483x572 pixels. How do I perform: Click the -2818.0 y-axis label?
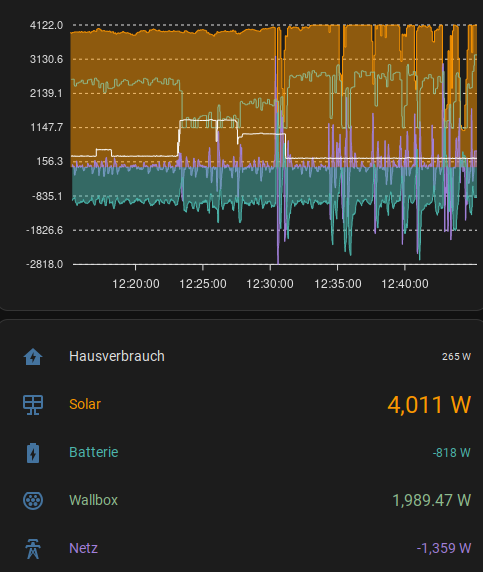pyautogui.click(x=45, y=264)
